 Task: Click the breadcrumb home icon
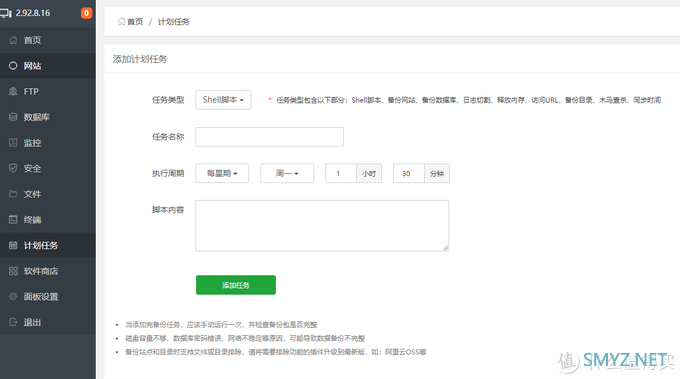coord(121,21)
